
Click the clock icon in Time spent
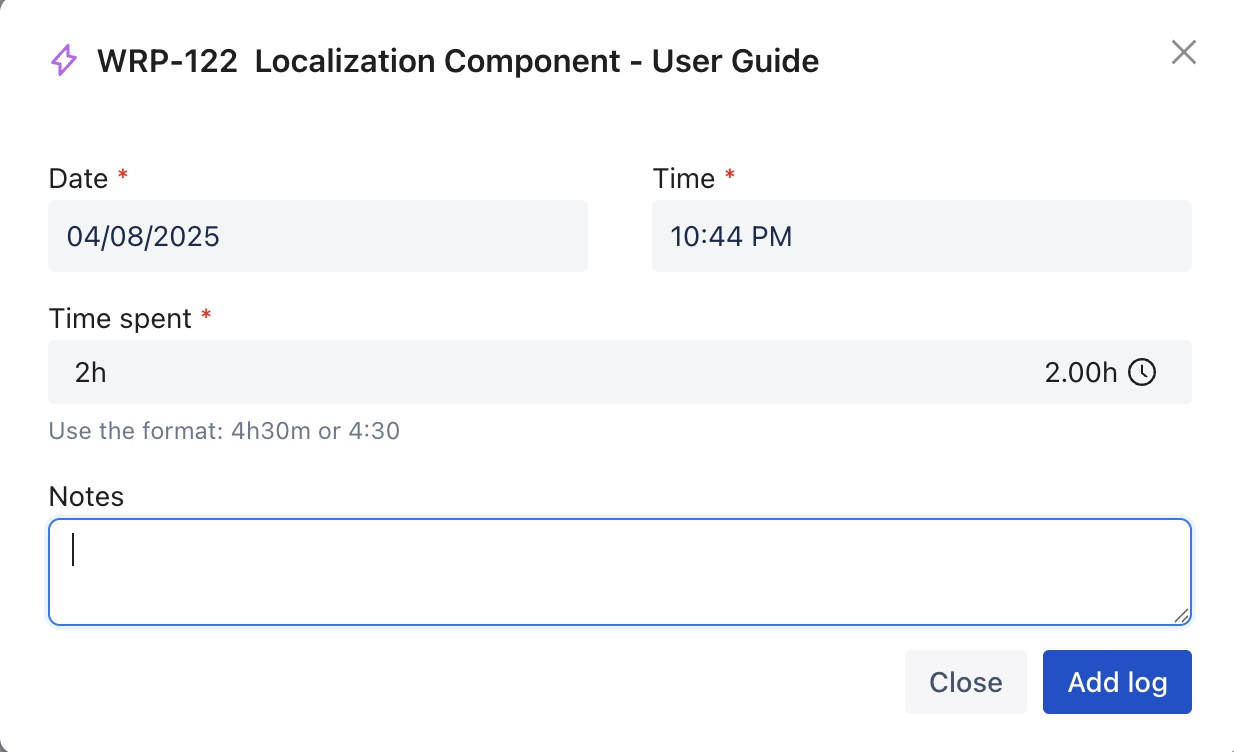click(x=1142, y=373)
